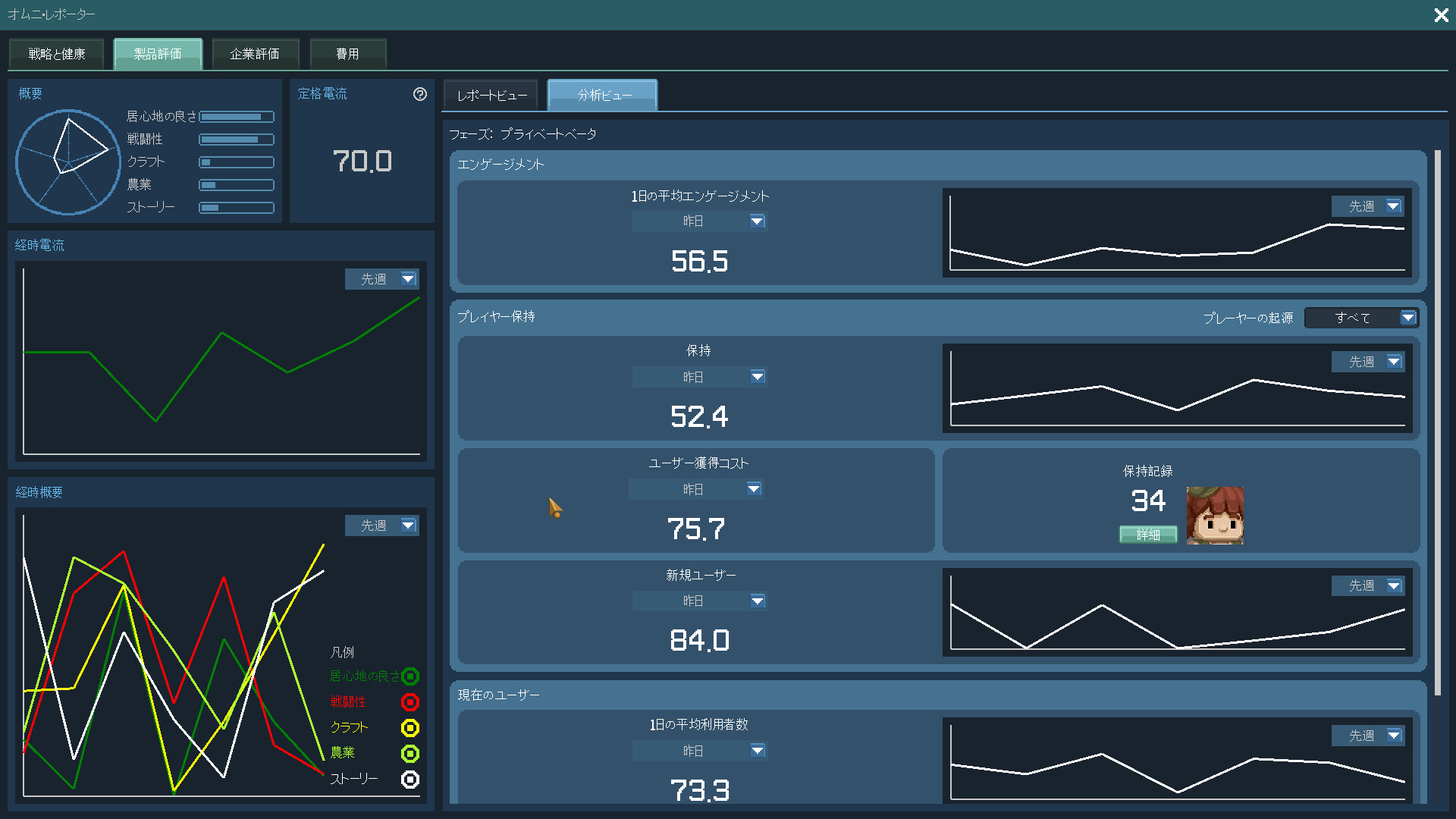Switch to レポートビュー tab
Image resolution: width=1456 pixels, height=819 pixels.
pyautogui.click(x=491, y=96)
